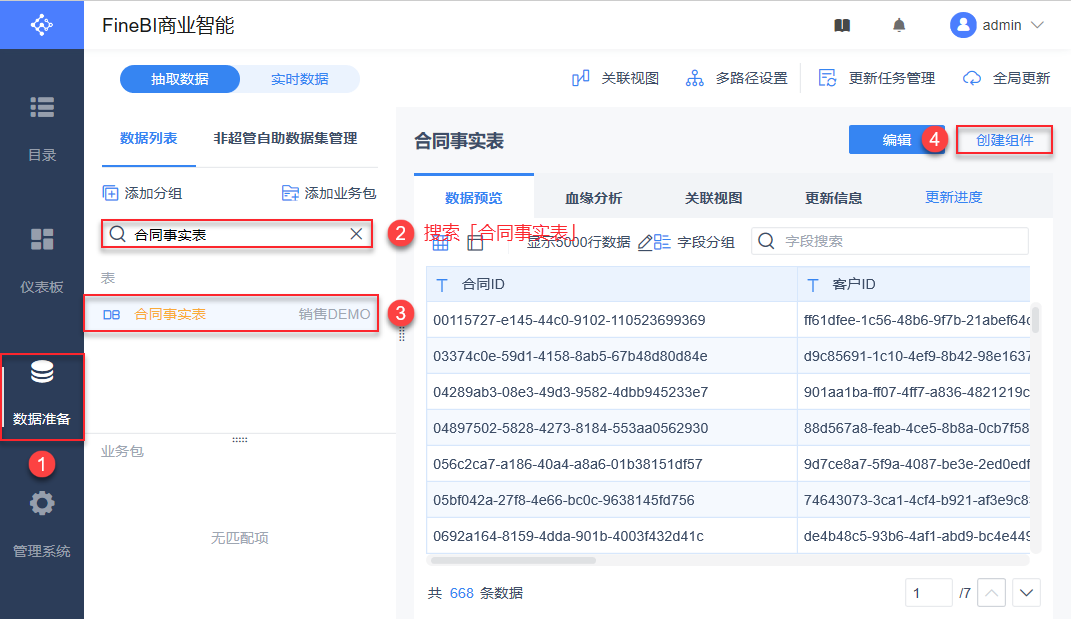Go to next page with down arrow
The width and height of the screenshot is (1071, 619).
[x=1026, y=593]
